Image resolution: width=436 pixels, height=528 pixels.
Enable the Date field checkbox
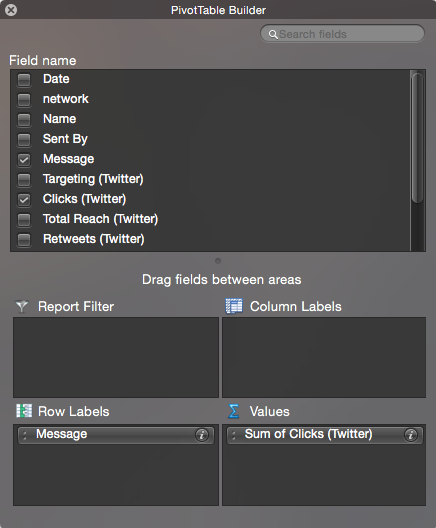(24, 80)
